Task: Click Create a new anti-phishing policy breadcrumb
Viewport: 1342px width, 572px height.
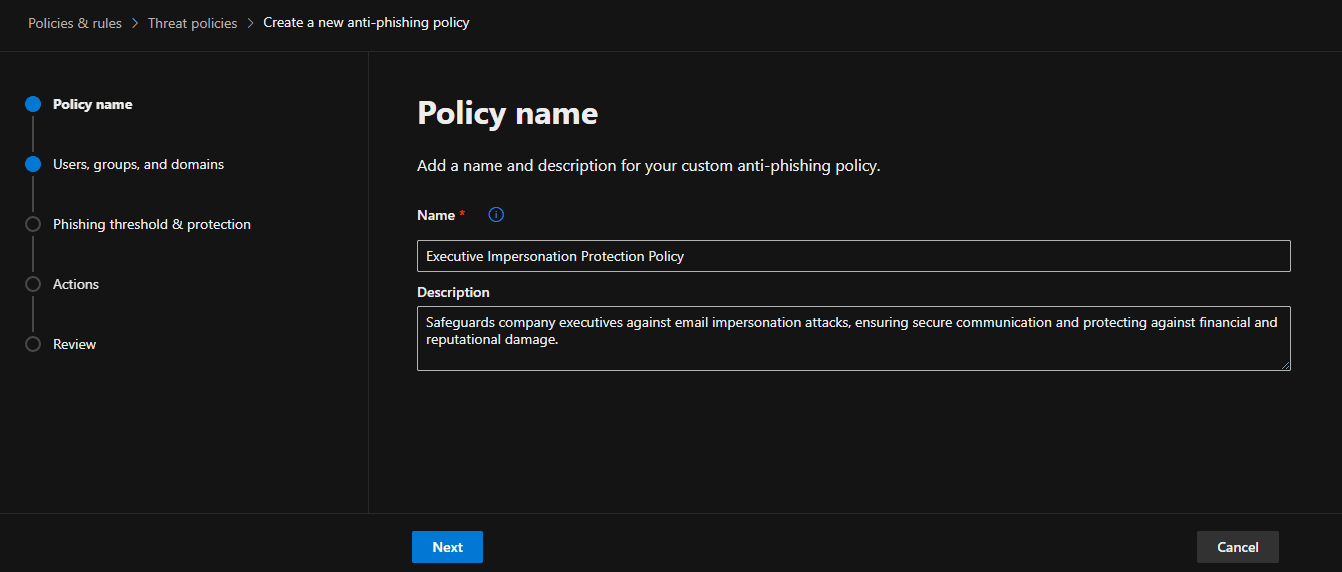Action: (366, 22)
